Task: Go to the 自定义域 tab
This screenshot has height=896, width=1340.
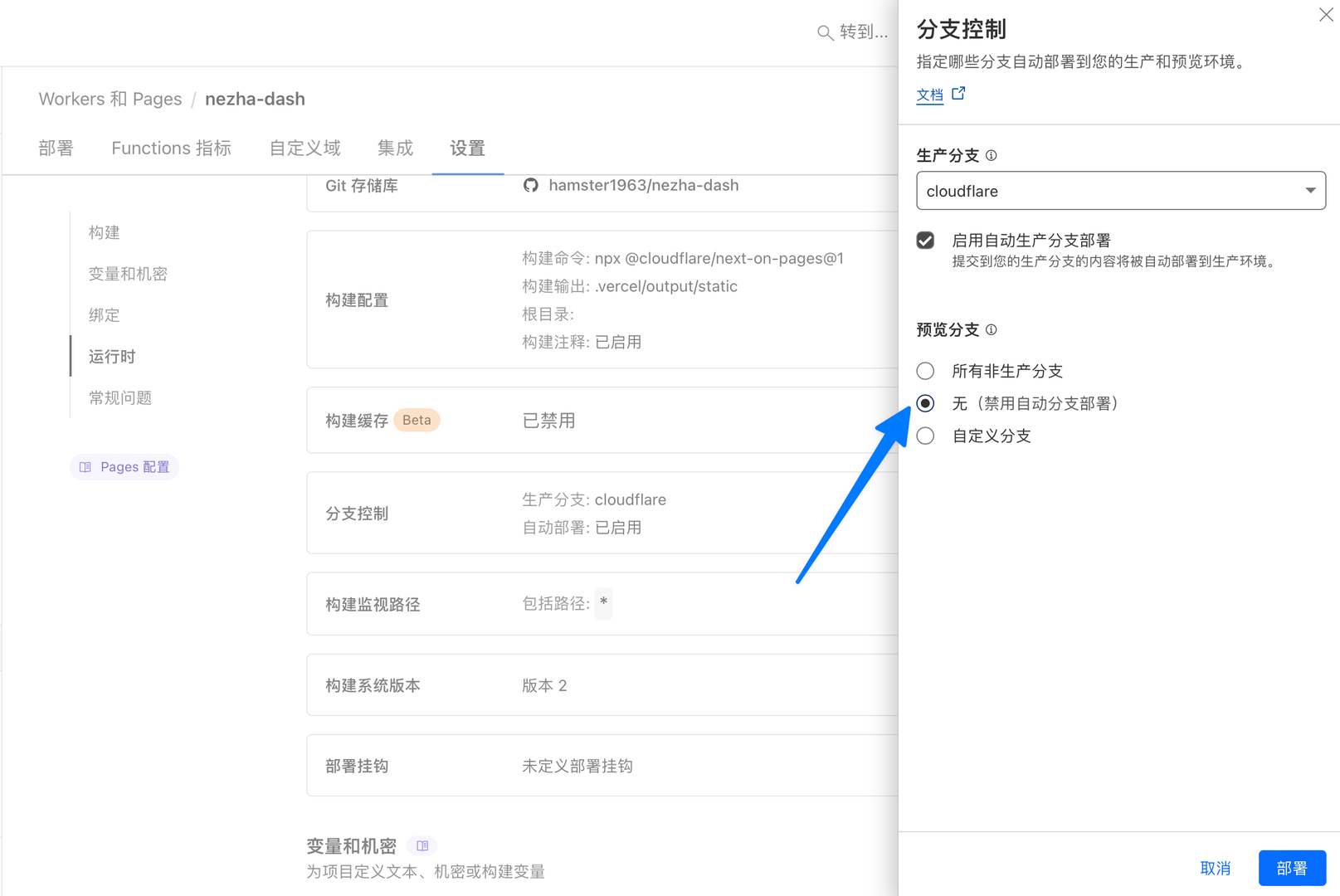Action: [305, 149]
